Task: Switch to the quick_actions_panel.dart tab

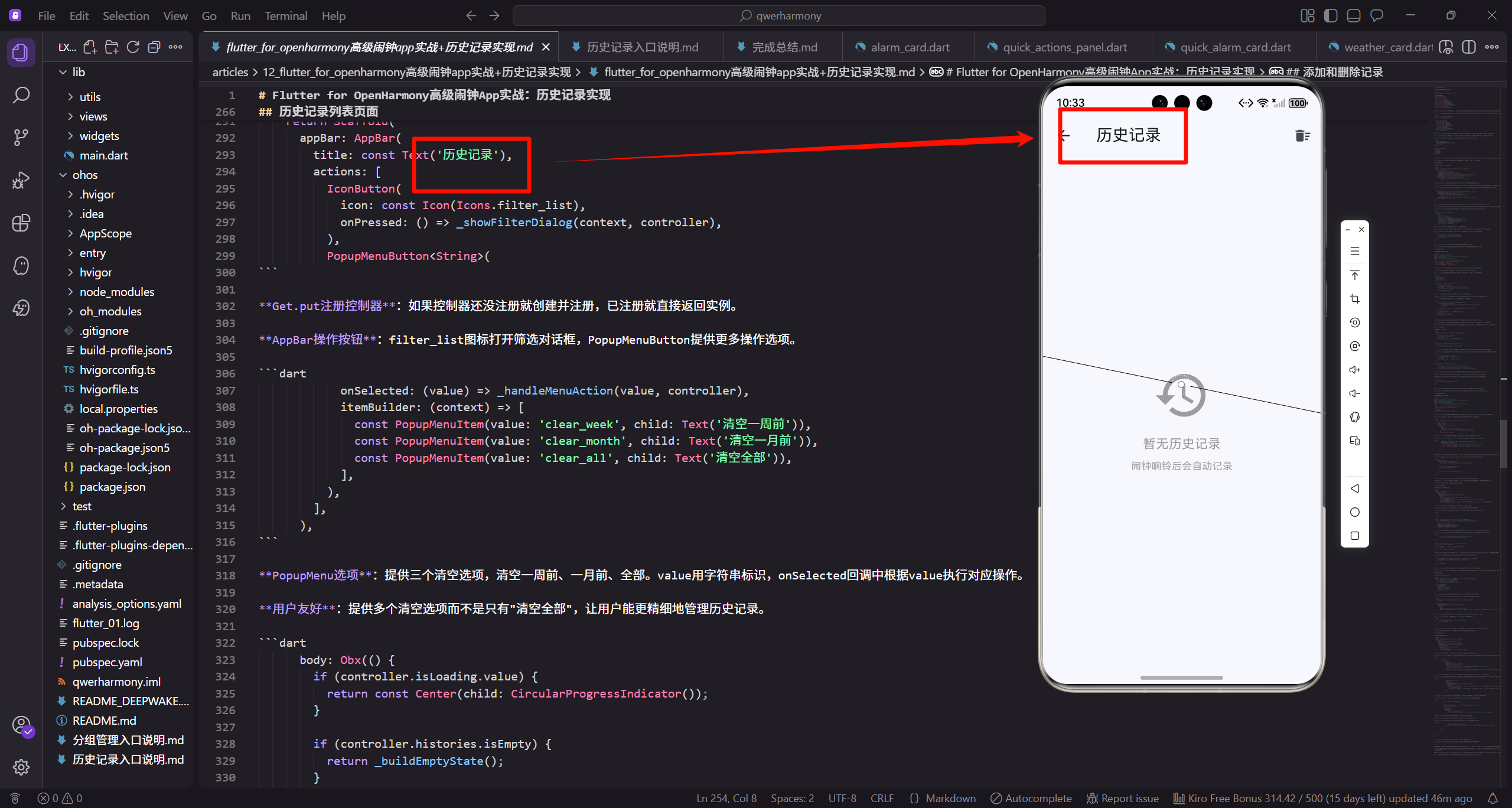Action: coord(1064,47)
